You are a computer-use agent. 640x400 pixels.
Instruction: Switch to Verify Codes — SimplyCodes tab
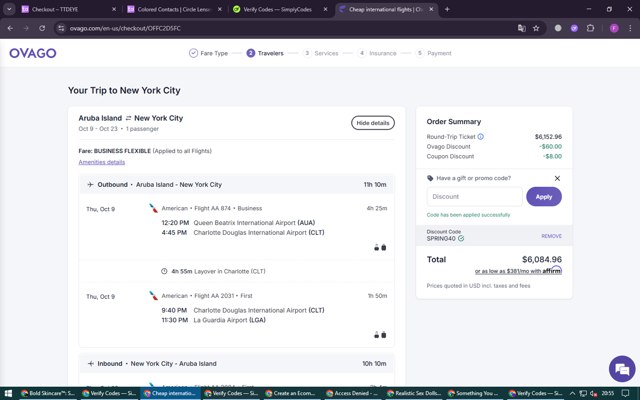[280, 9]
